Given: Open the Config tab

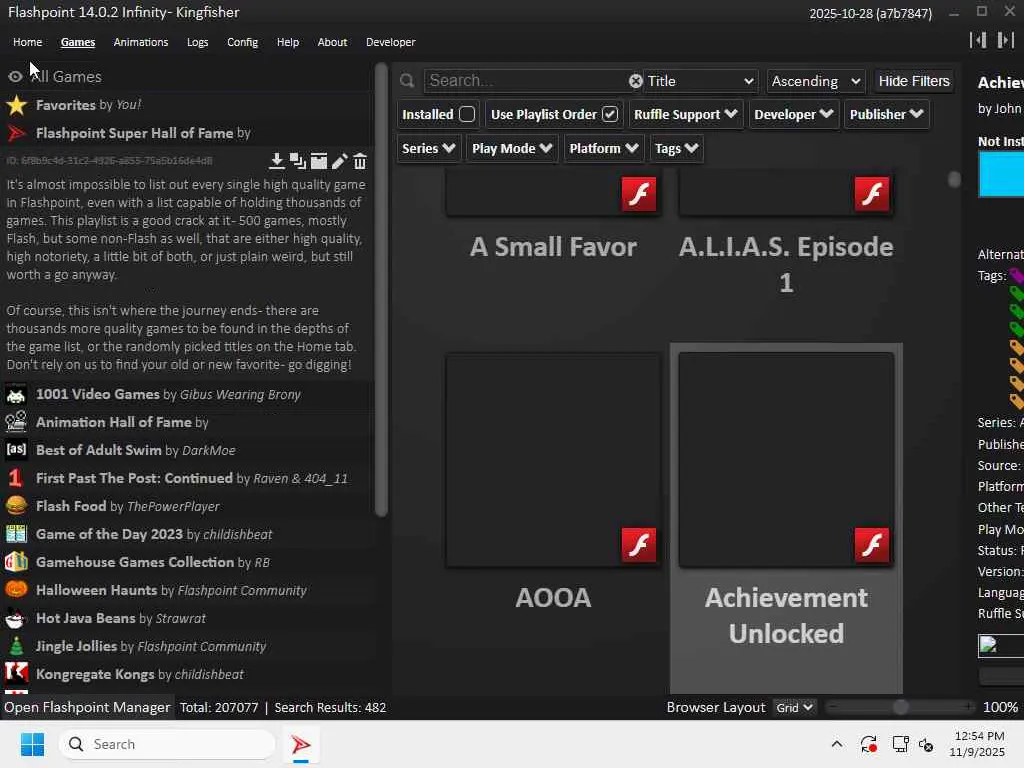Looking at the screenshot, I should [x=242, y=42].
